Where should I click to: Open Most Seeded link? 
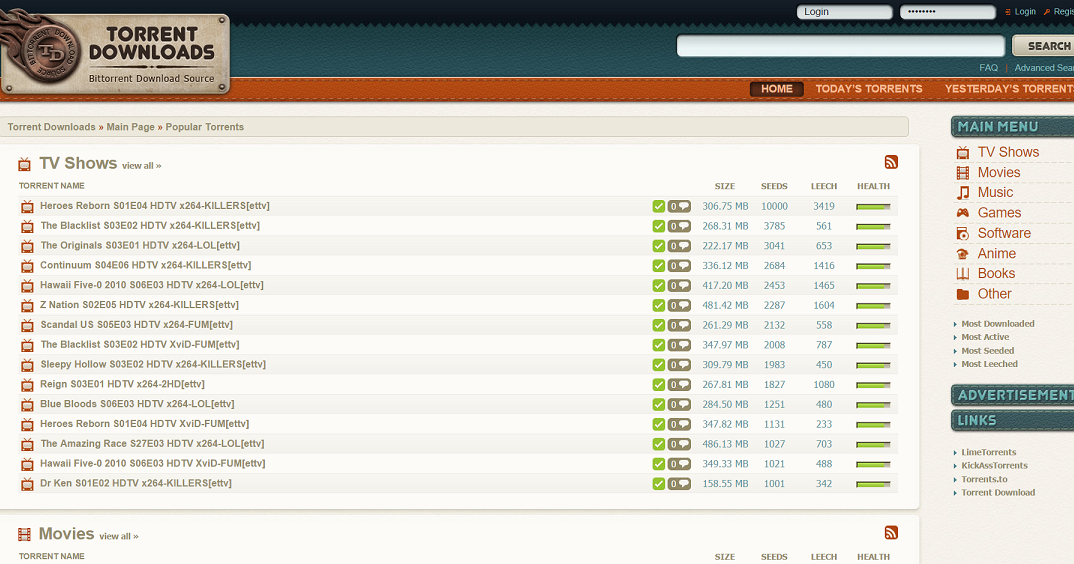(x=987, y=351)
